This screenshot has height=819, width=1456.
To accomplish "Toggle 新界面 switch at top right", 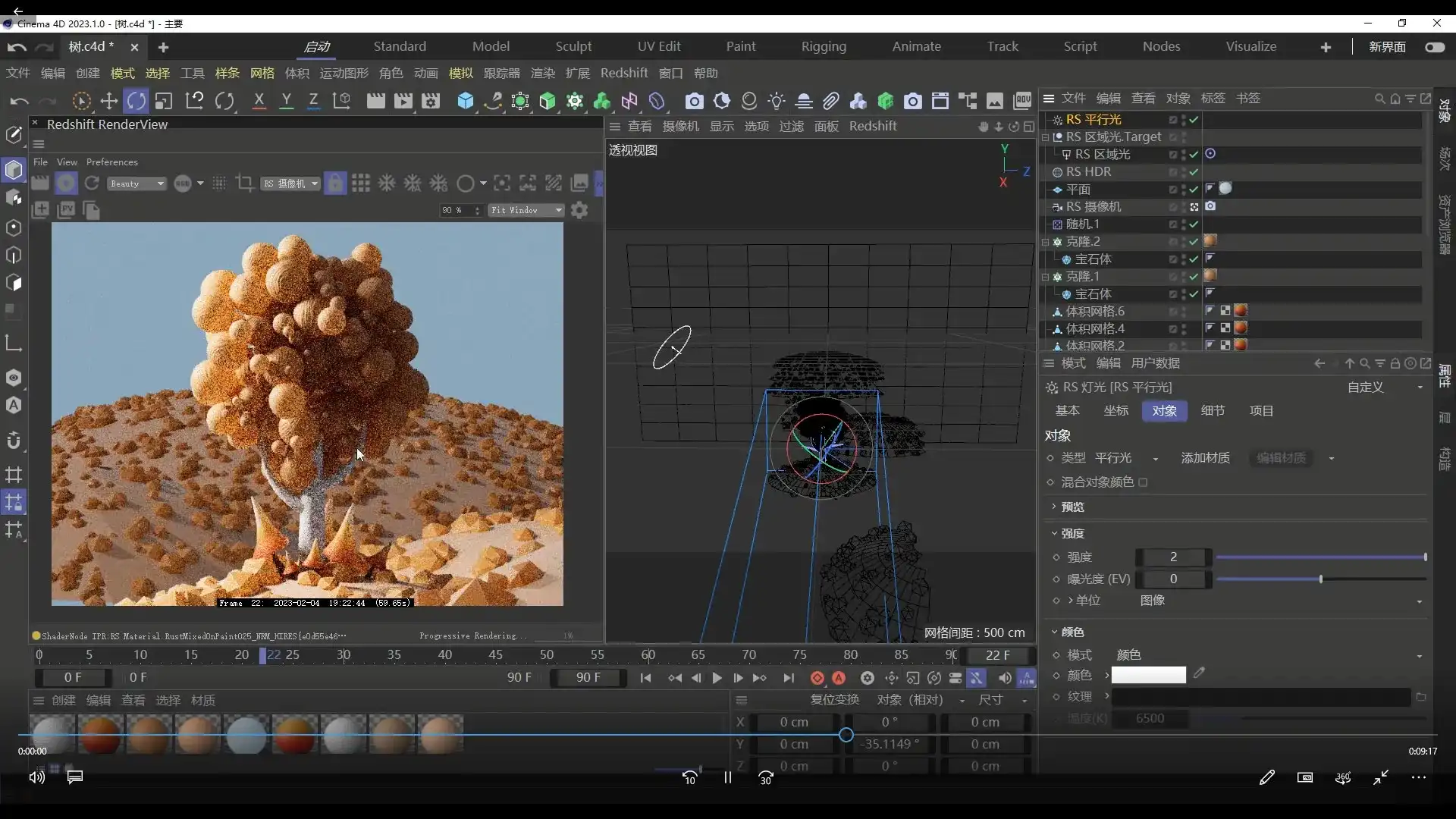I will [1435, 47].
